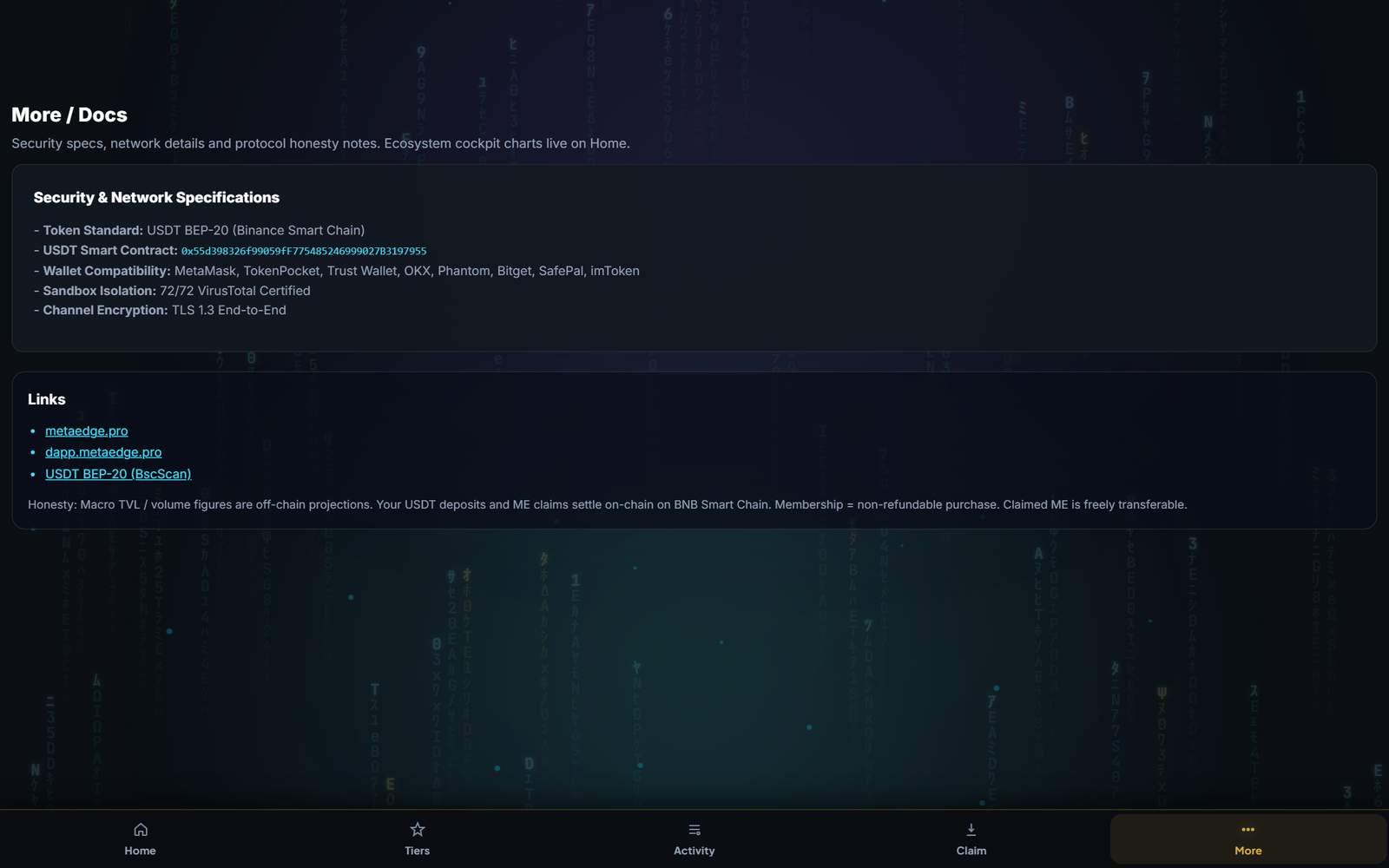Click the Activity list icon
This screenshot has height=868, width=1389.
[x=694, y=830]
